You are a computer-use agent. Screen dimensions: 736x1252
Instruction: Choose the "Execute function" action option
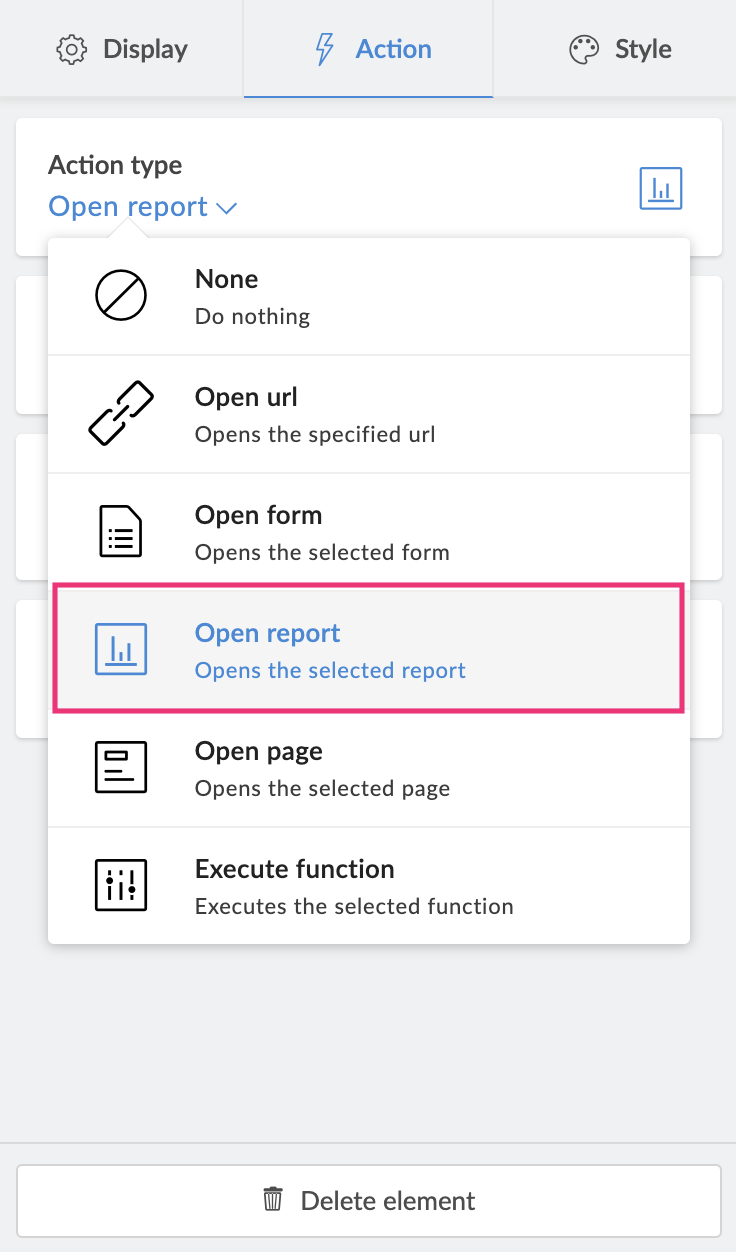click(368, 886)
